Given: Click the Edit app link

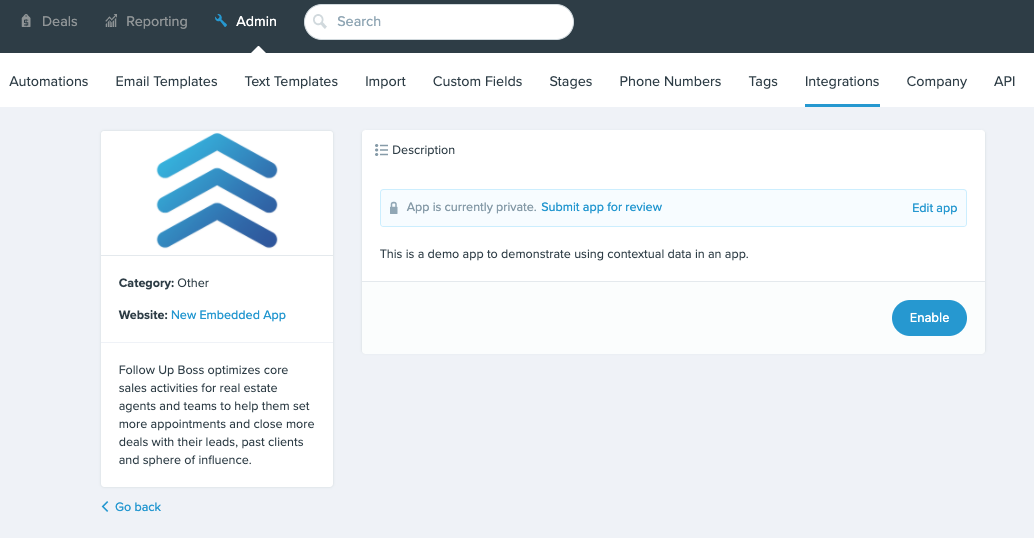Looking at the screenshot, I should [x=934, y=208].
